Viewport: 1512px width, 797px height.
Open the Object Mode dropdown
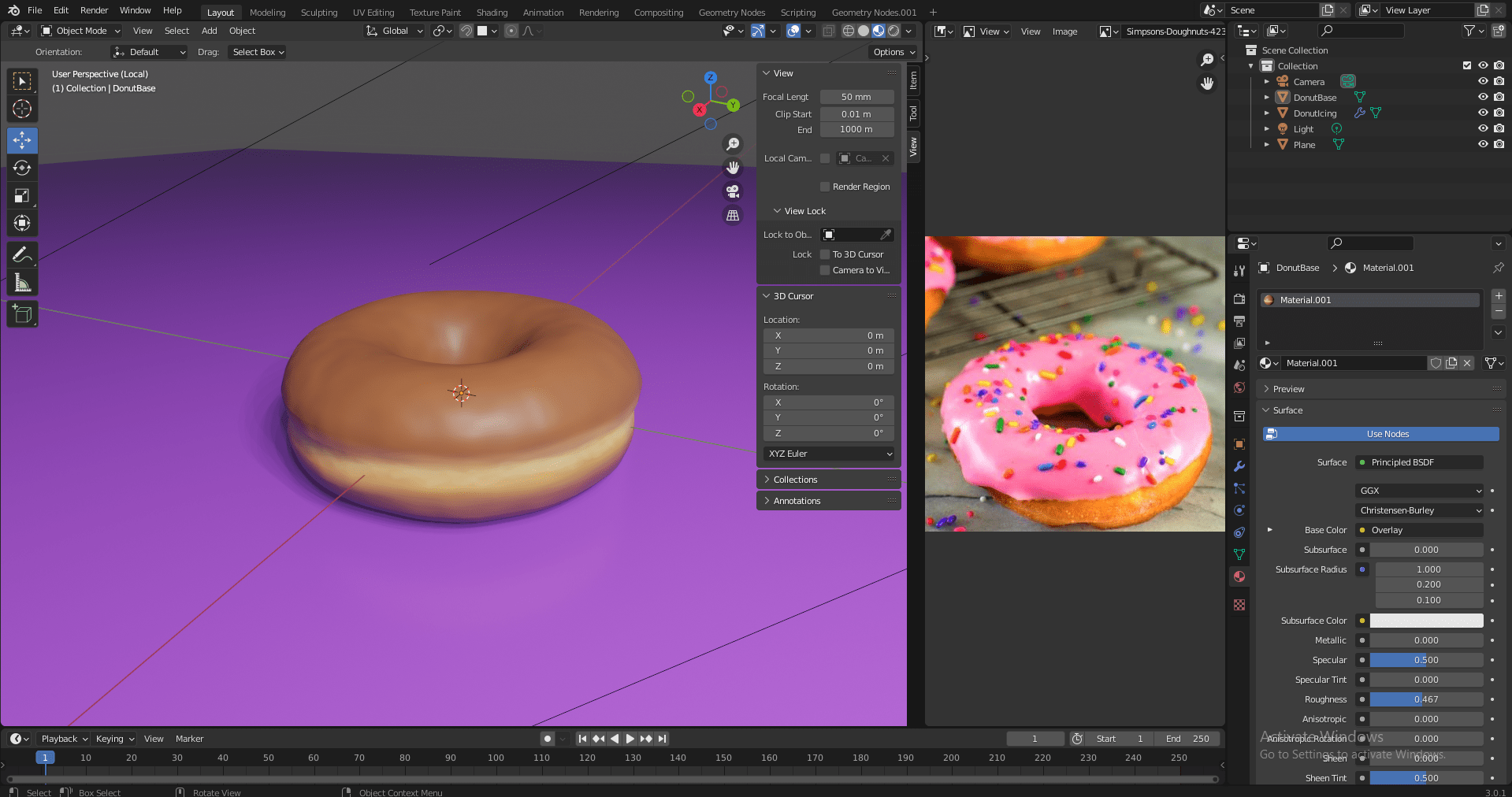[79, 31]
